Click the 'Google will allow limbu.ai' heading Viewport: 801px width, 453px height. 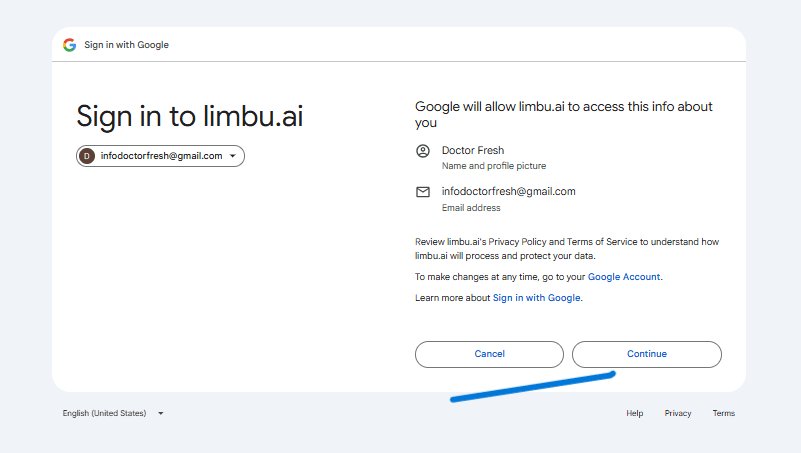(563, 114)
